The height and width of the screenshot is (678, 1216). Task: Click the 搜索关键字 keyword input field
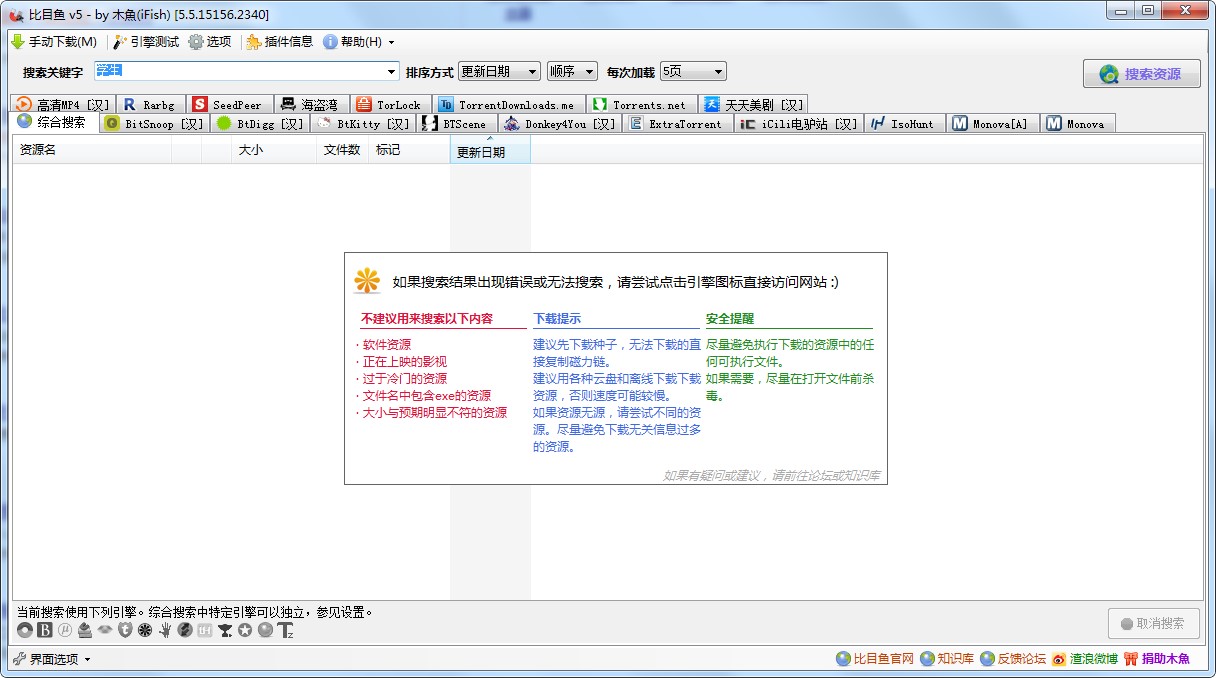point(240,72)
